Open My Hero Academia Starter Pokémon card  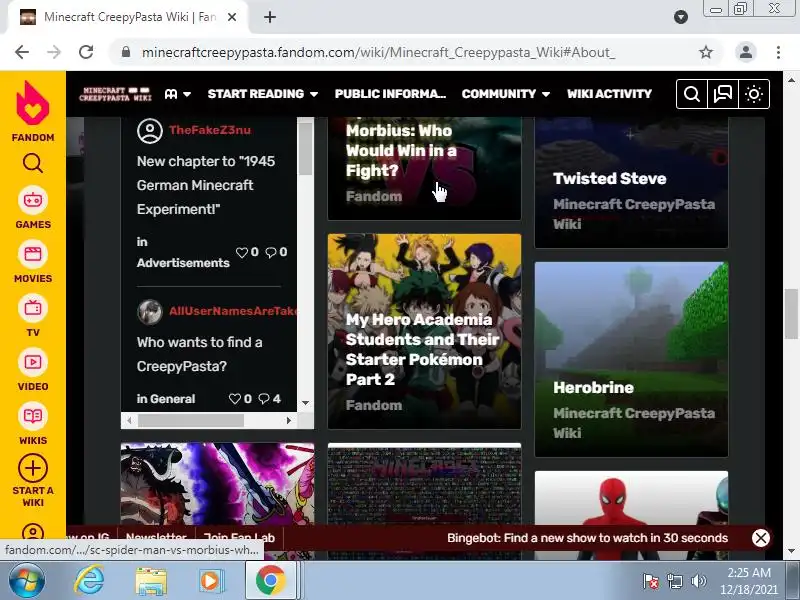424,331
